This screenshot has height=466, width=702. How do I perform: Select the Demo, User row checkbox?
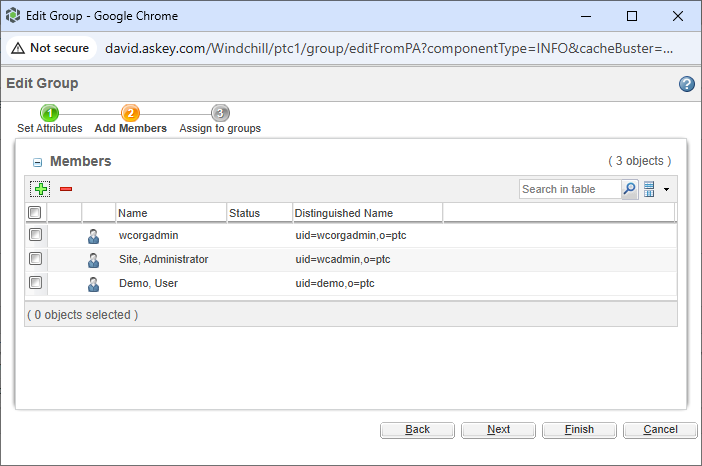35,284
